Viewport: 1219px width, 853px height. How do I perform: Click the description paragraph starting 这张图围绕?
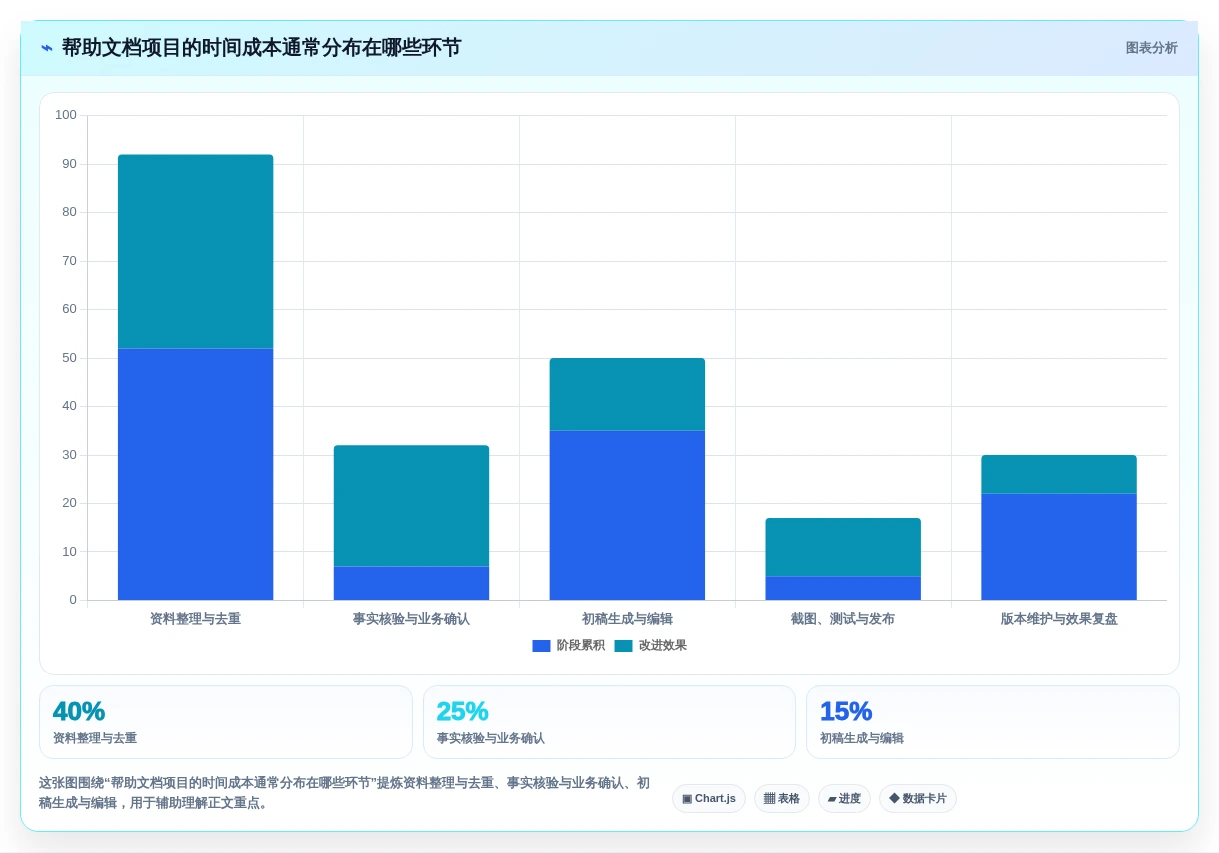(345, 793)
